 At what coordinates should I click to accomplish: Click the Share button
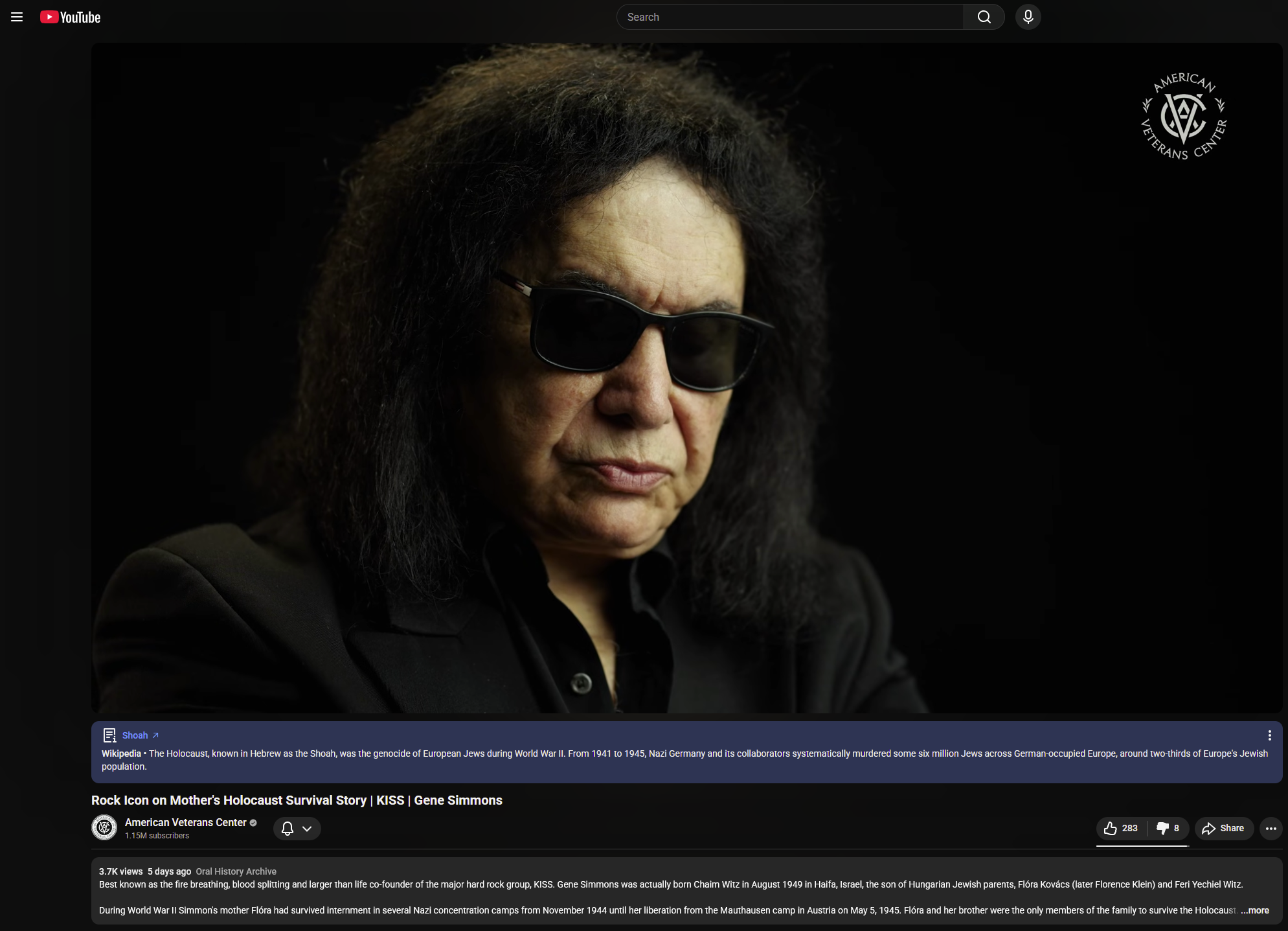click(1223, 829)
